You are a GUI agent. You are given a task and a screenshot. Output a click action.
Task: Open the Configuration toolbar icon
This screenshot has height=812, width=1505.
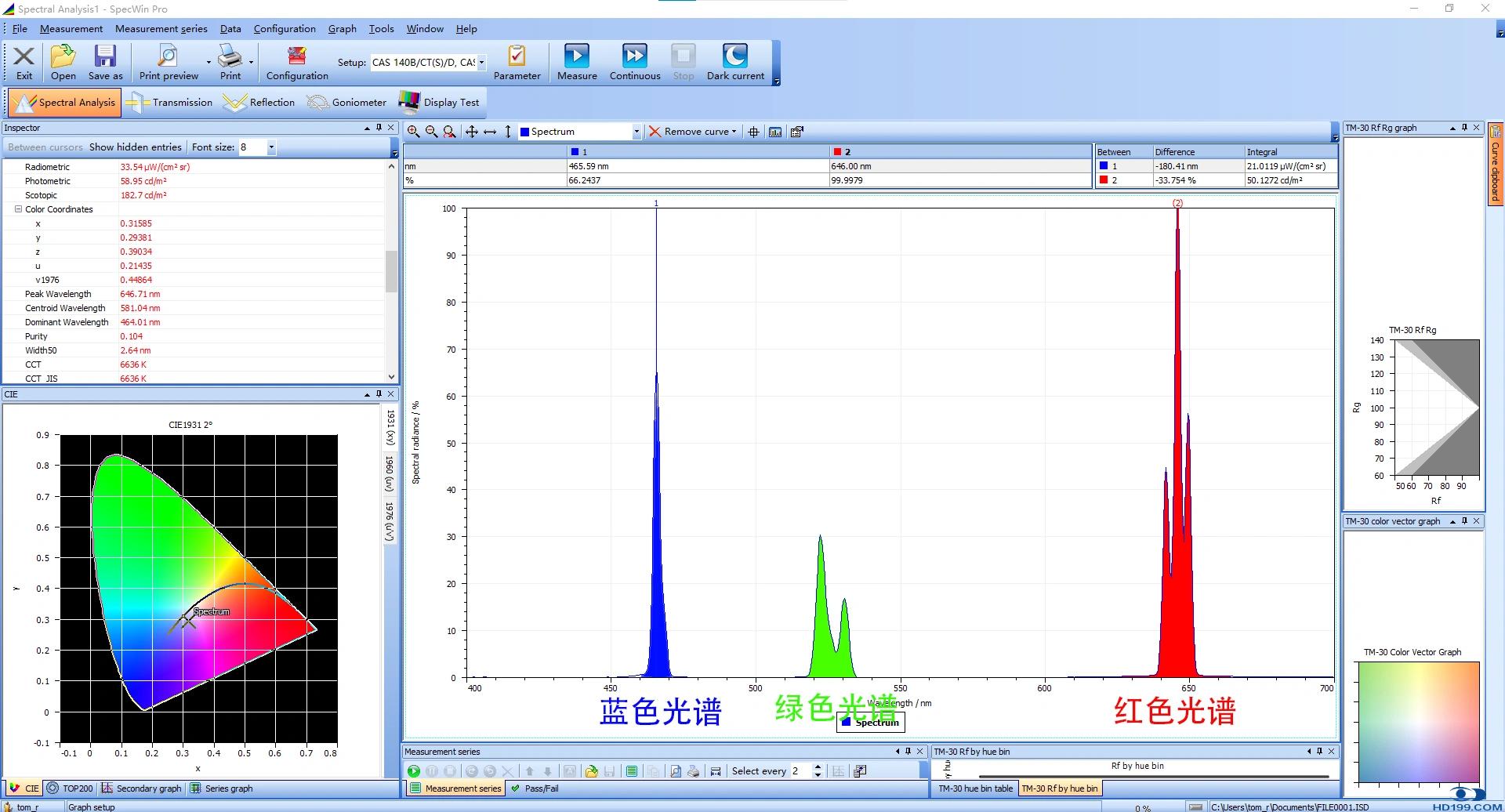pos(296,62)
